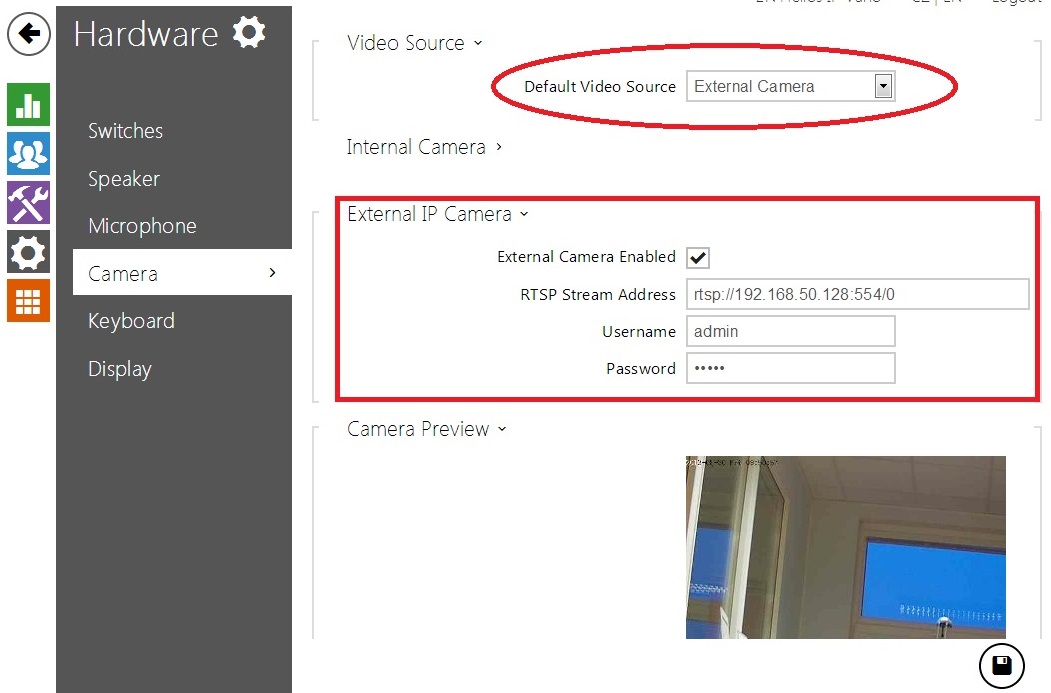1051x693 pixels.
Task: Collapse the Video Source section
Action: click(x=414, y=43)
